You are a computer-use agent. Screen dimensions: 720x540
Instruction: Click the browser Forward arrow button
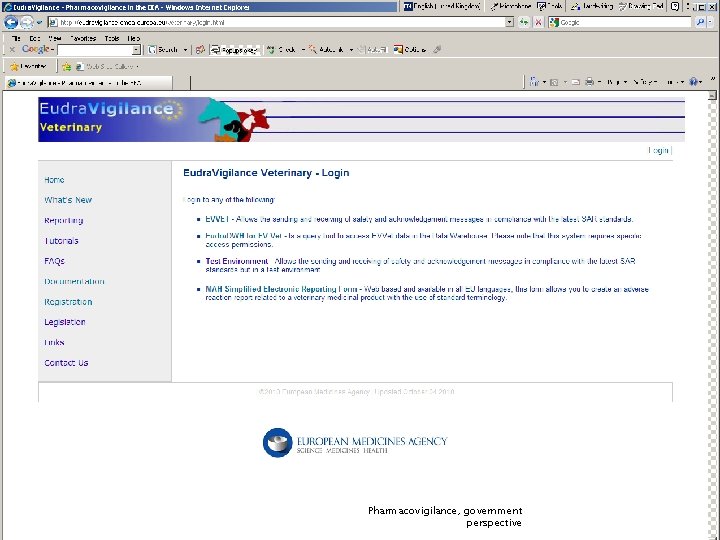click(x=27, y=22)
